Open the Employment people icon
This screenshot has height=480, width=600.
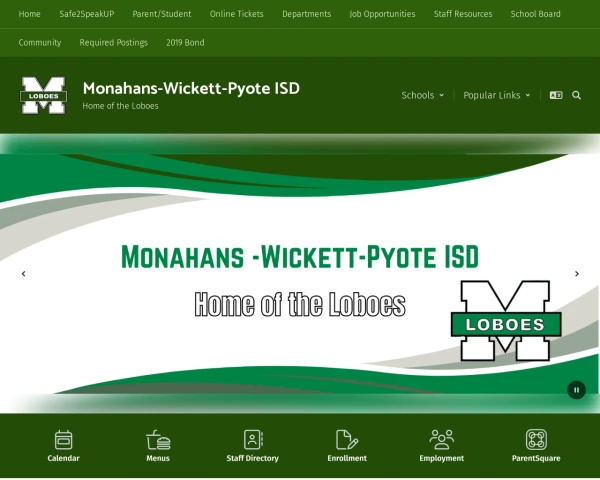(442, 439)
